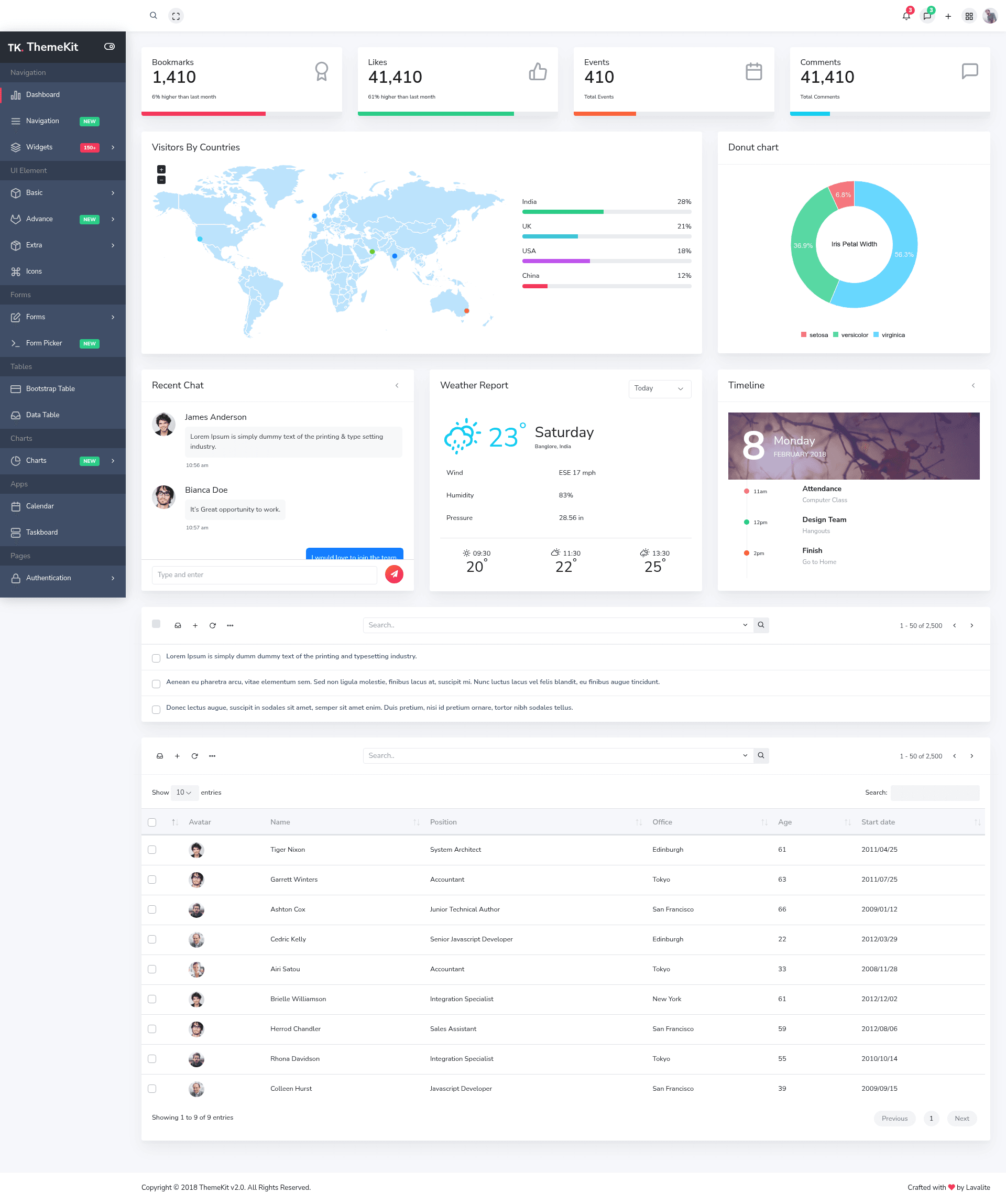
Task: Open the user profile avatar menu
Action: (x=990, y=16)
